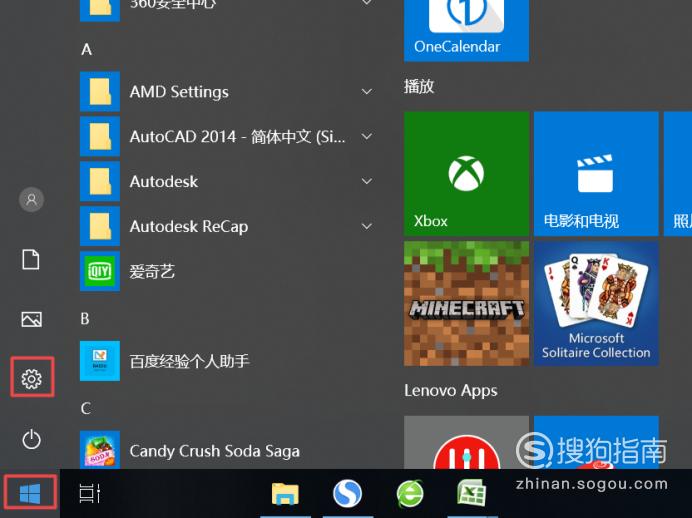Open the red Lenovo Apps tile
The height and width of the screenshot is (518, 692).
[466, 443]
